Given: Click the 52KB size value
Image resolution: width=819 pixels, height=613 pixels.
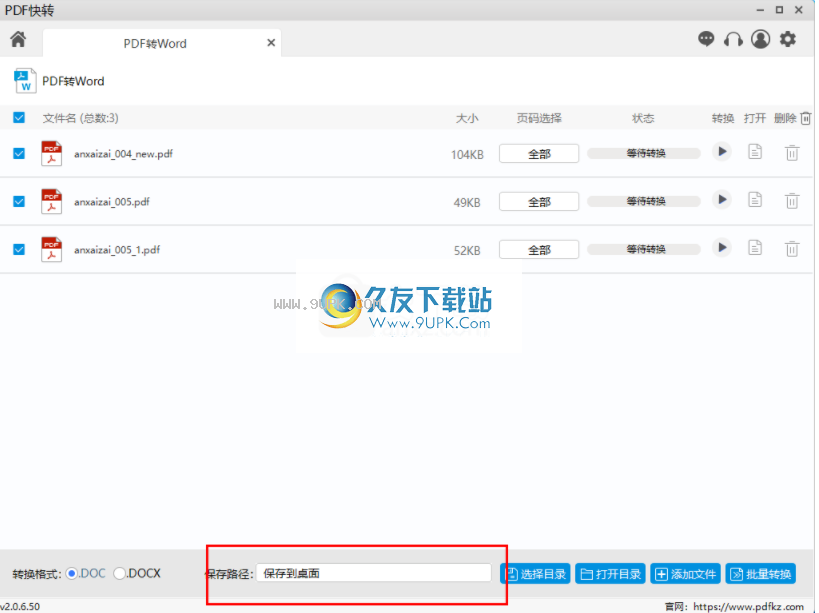Looking at the screenshot, I should [467, 251].
